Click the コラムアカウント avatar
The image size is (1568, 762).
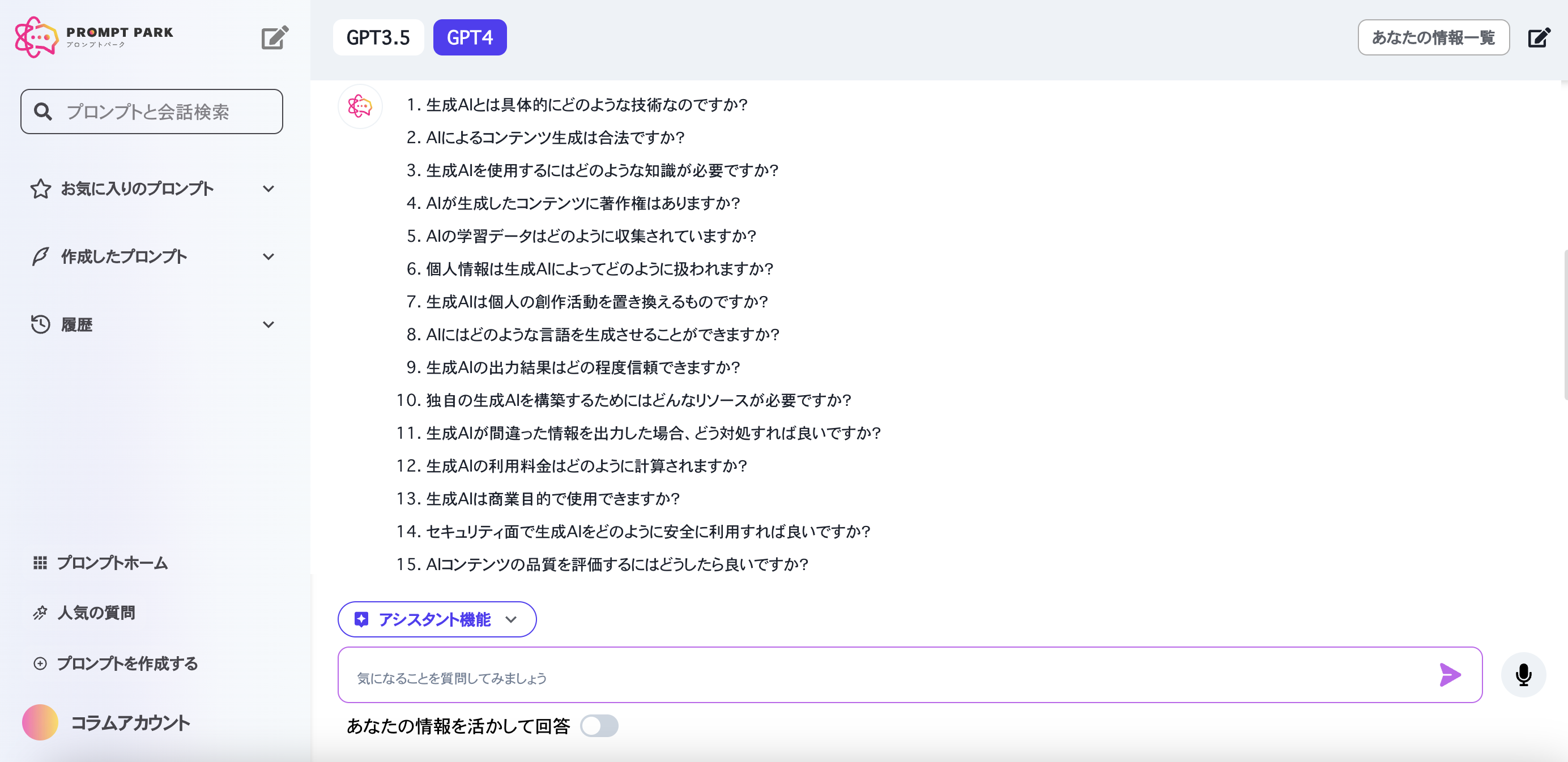[40, 722]
